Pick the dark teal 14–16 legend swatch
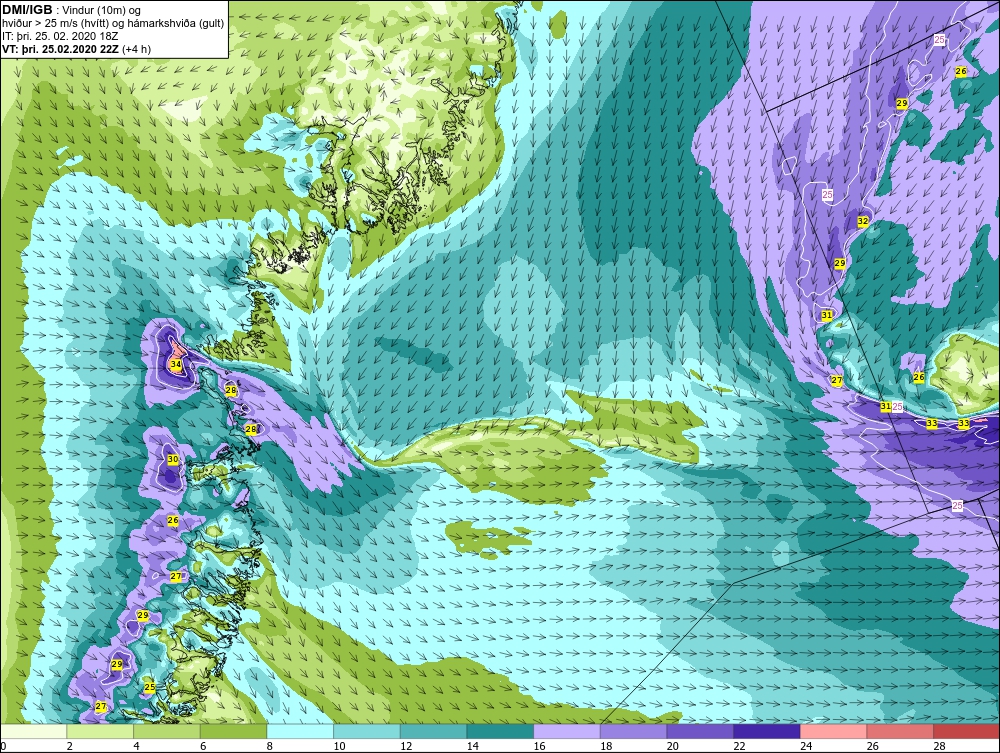This screenshot has height=753, width=1000. pyautogui.click(x=499, y=731)
